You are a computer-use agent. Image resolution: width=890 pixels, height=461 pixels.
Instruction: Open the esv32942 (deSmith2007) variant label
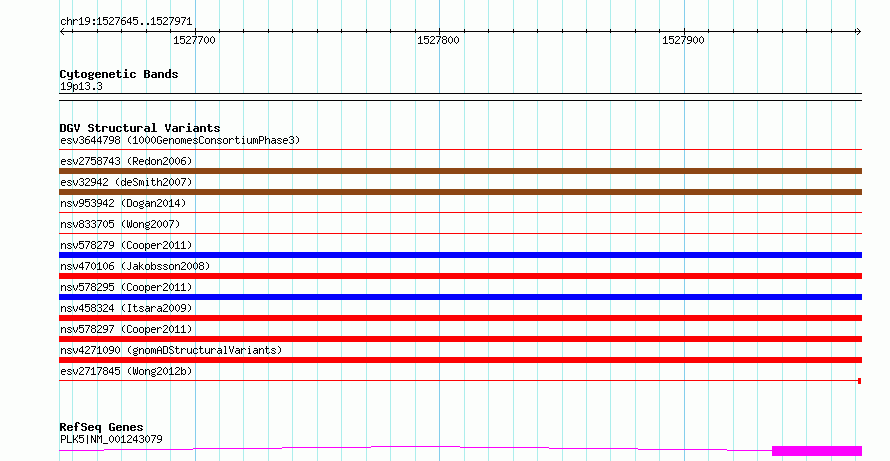pos(126,182)
